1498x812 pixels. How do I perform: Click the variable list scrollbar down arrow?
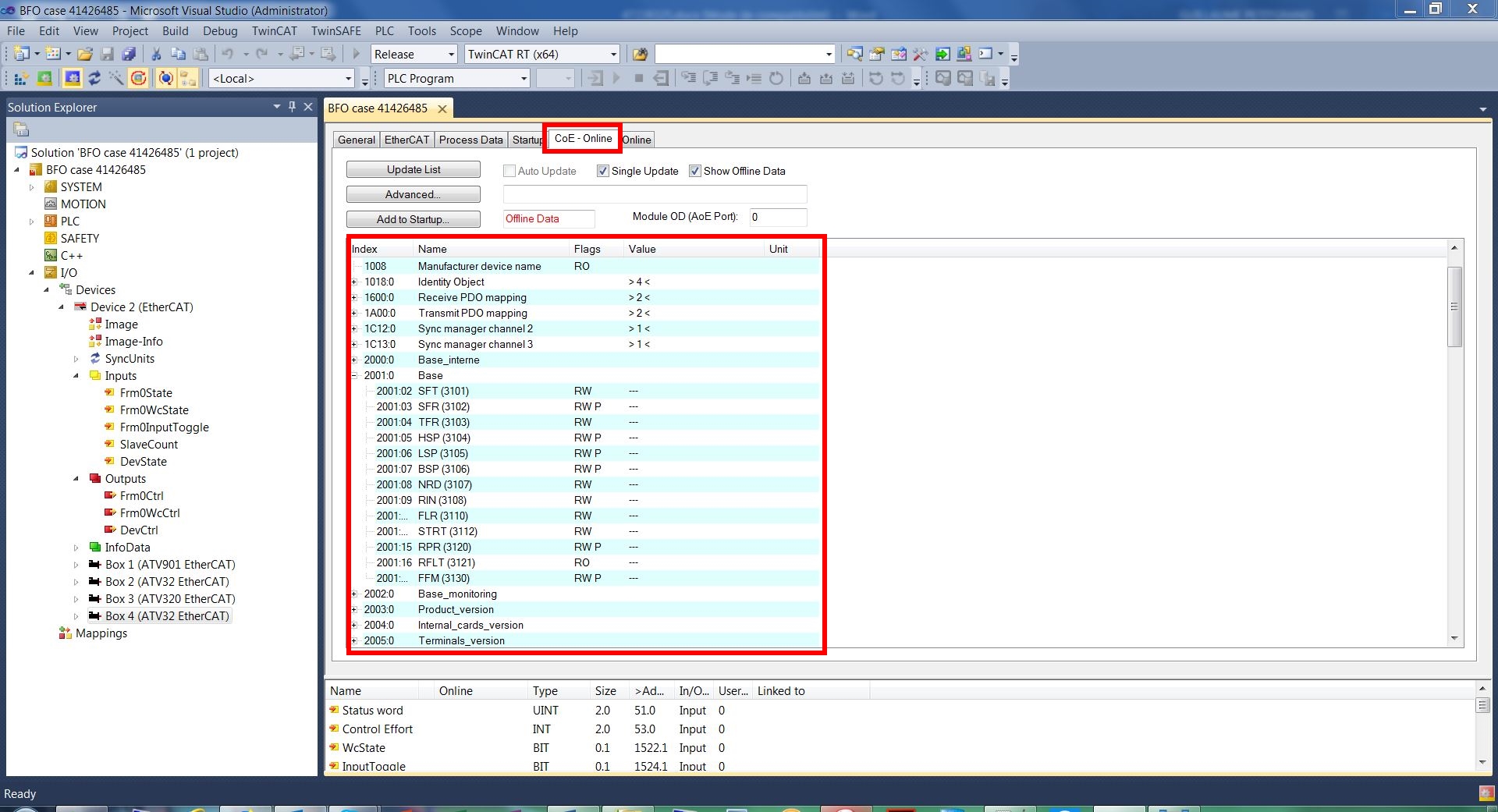1482,762
